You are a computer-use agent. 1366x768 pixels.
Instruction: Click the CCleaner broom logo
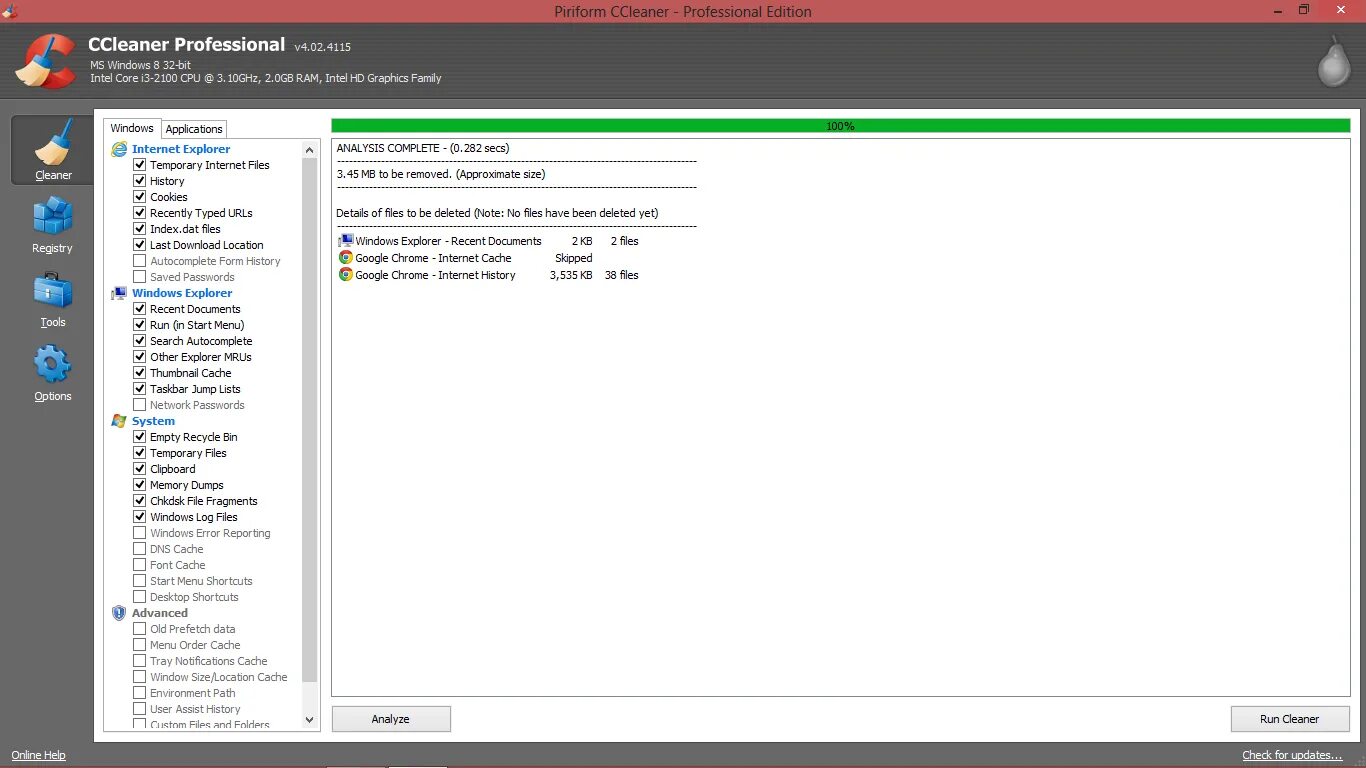pos(46,61)
